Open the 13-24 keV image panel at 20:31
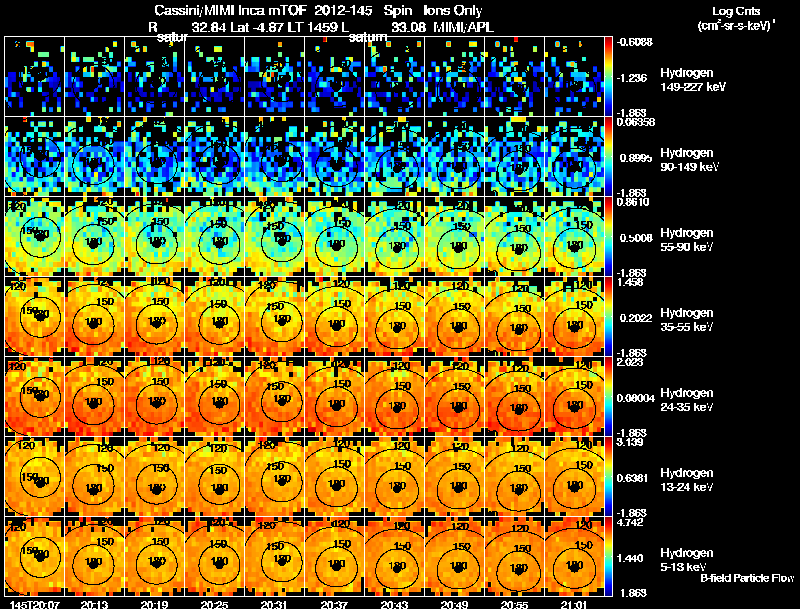800x609 pixels. tap(274, 477)
